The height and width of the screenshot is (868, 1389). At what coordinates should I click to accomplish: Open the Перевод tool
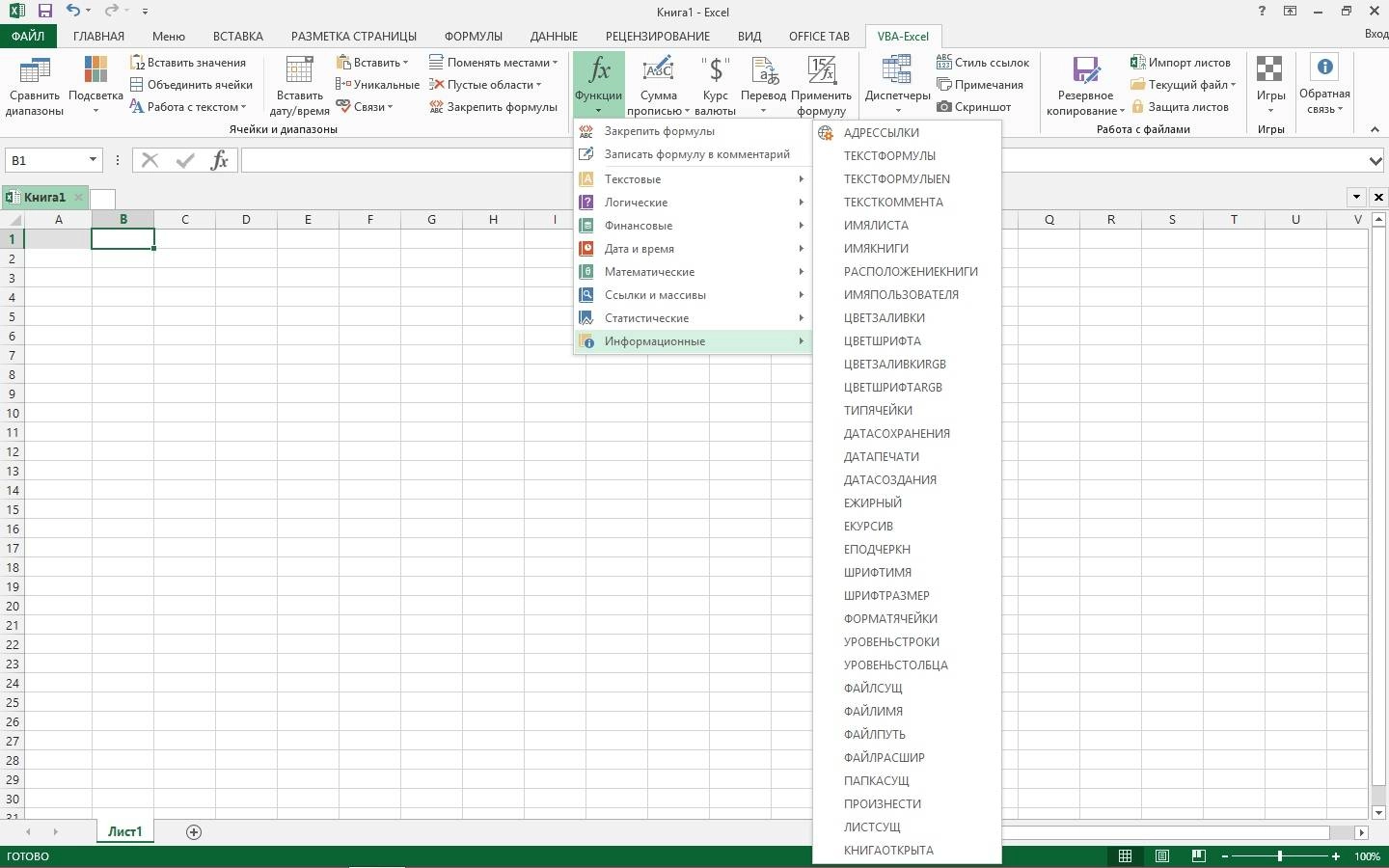763,86
